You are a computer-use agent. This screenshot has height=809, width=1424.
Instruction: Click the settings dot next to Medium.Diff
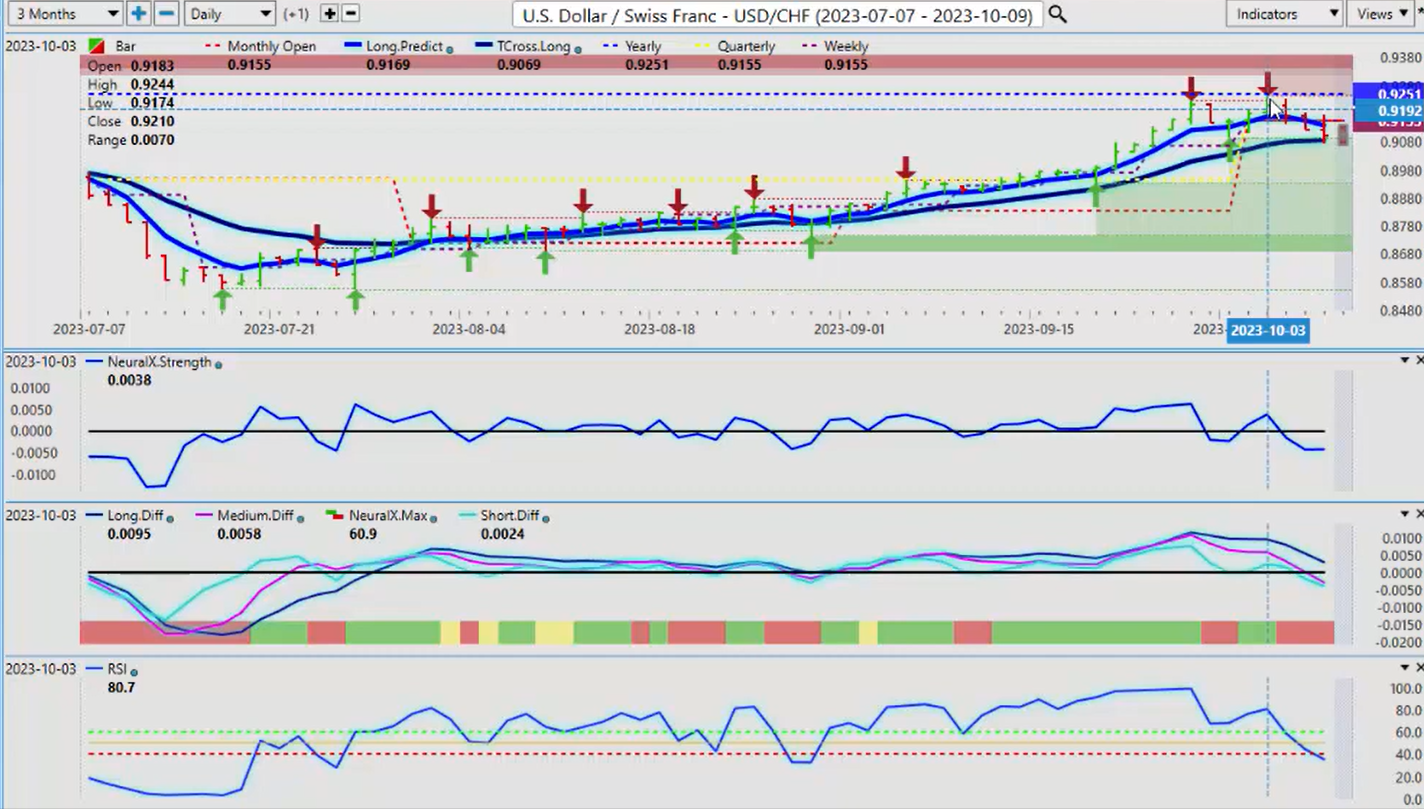301,517
